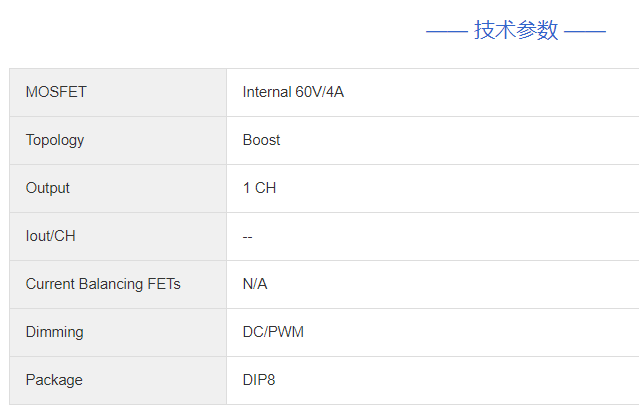Click the Iout/CH label cell

(51, 236)
